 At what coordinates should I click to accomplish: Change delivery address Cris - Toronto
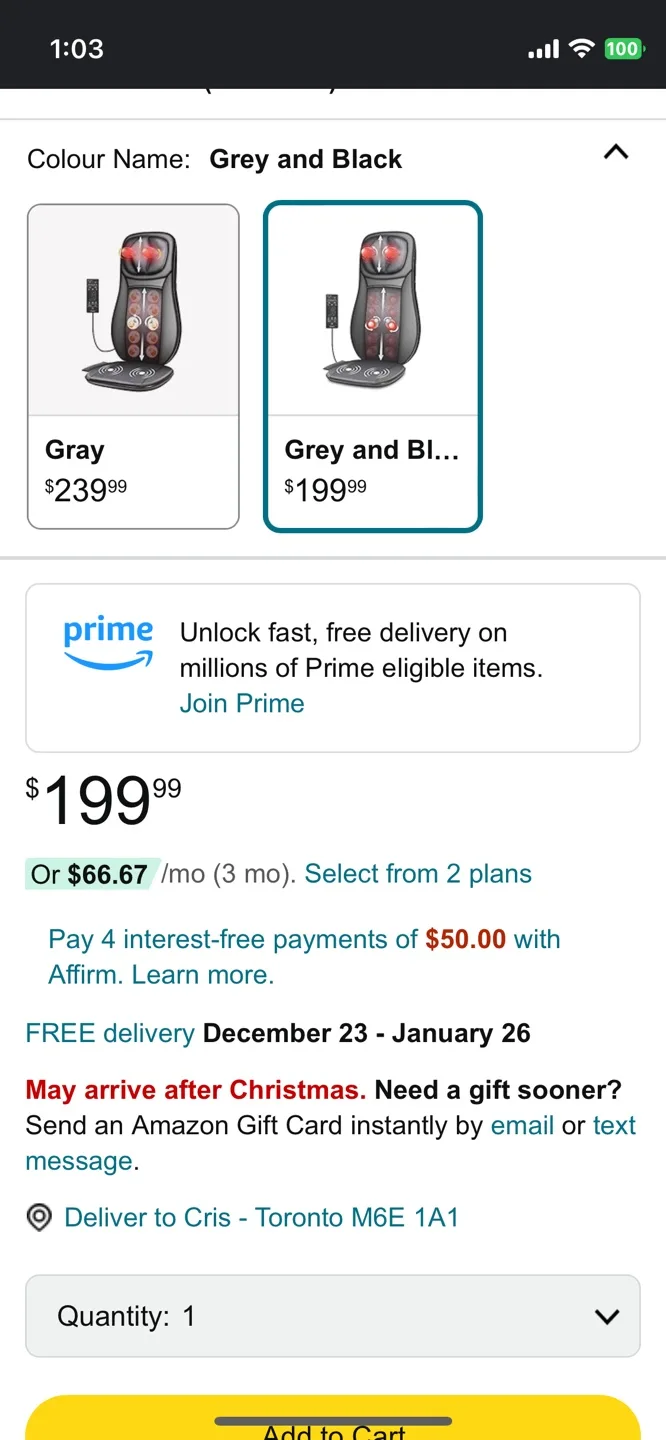(x=261, y=1217)
